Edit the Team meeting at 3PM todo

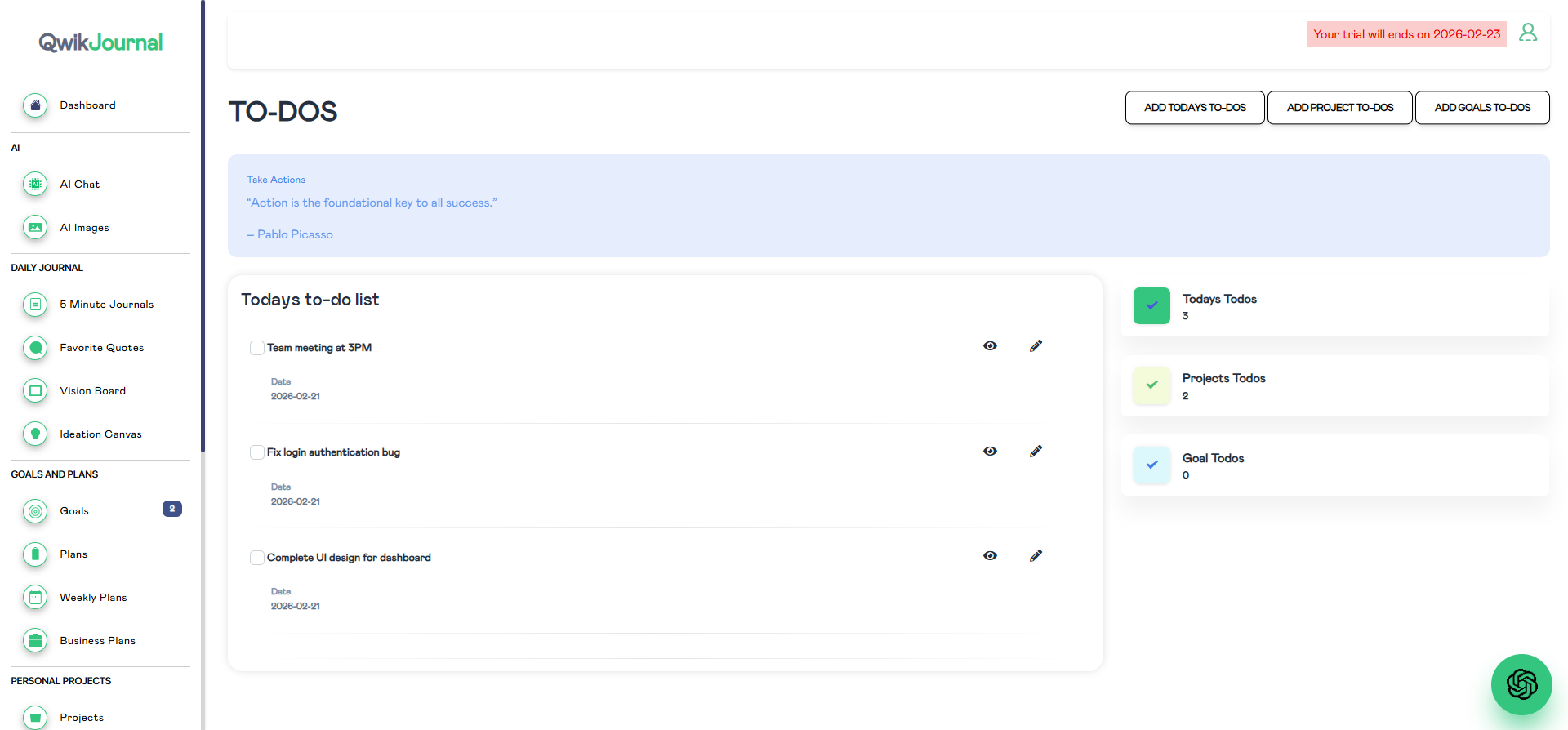(1036, 346)
